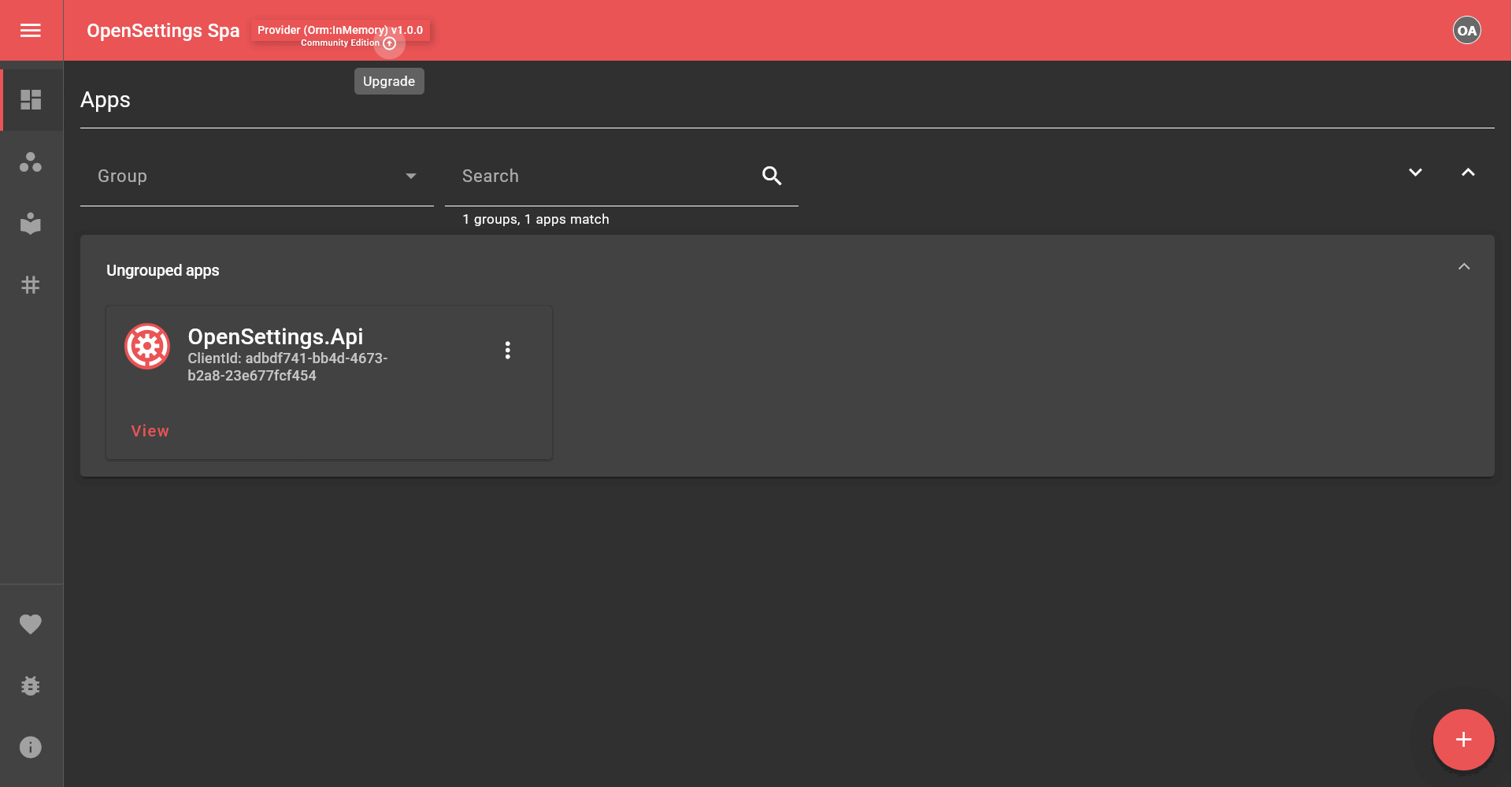The width and height of the screenshot is (1512, 787).
Task: Click the search magnifier icon
Action: pos(772,175)
